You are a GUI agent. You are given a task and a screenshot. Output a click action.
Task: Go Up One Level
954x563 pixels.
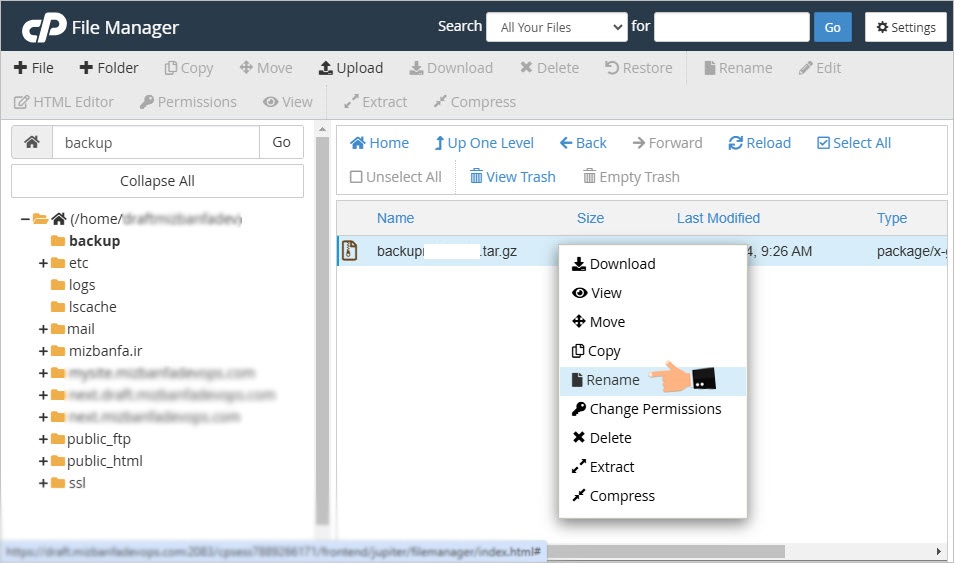pos(484,143)
